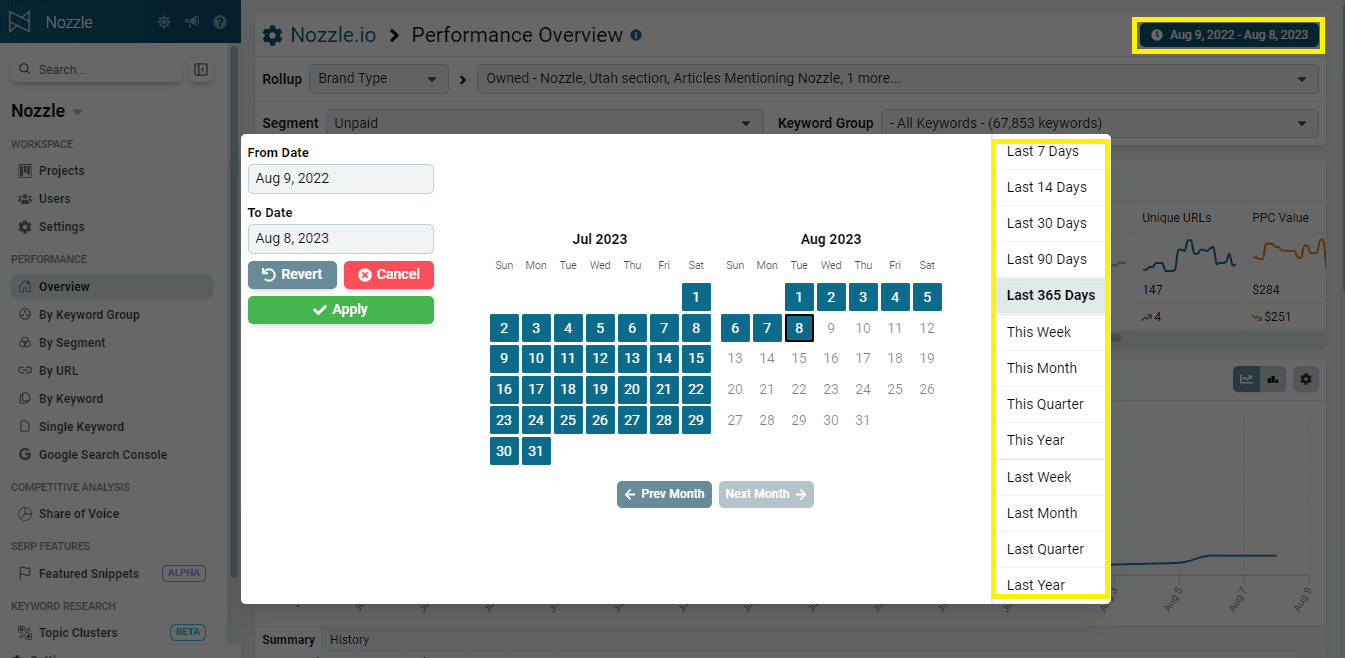Choose Last Month preset

(1050, 513)
